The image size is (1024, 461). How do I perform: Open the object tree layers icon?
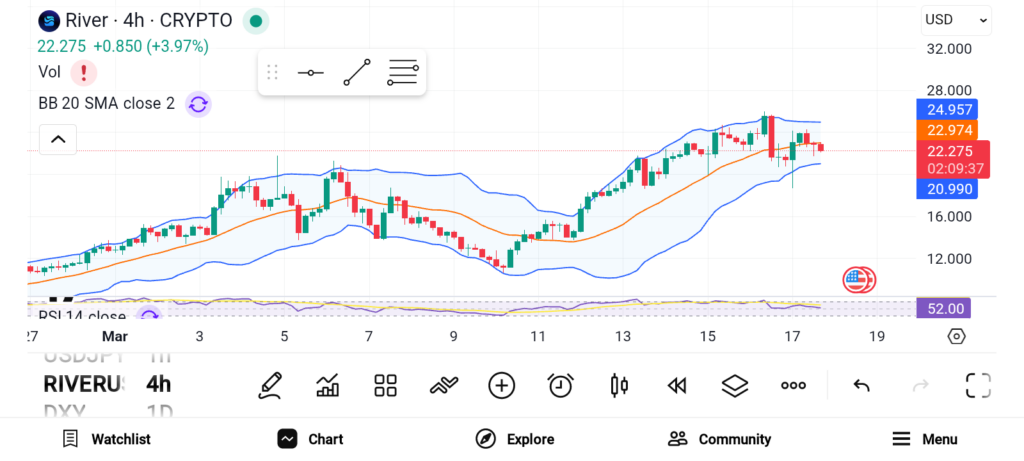[735, 385]
